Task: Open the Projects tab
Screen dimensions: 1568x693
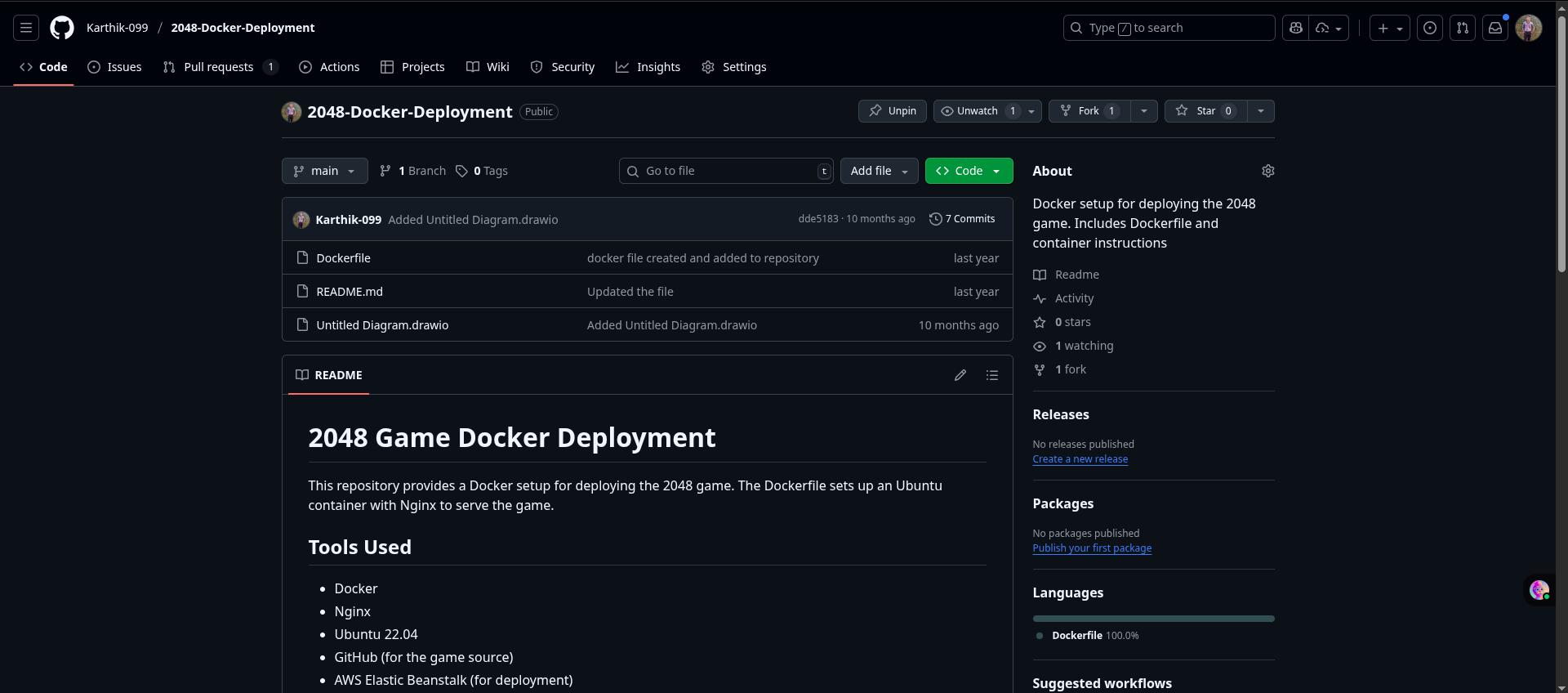Action: coord(412,67)
